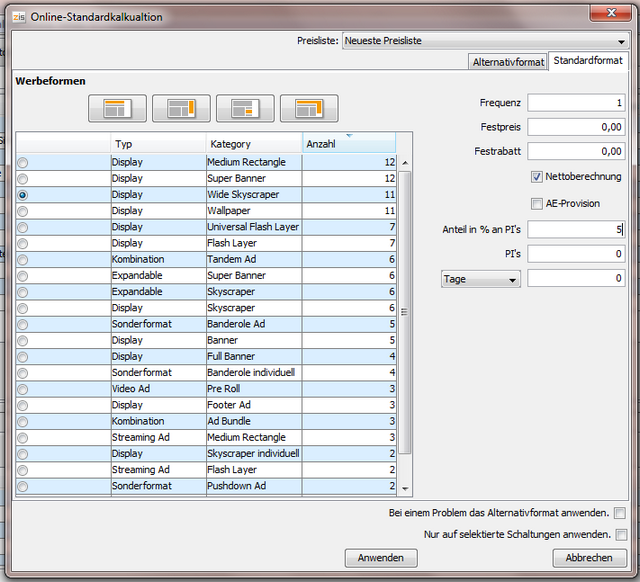This screenshot has height=582, width=640.
Task: Switch to the Standardformat tab
Action: (x=588, y=61)
